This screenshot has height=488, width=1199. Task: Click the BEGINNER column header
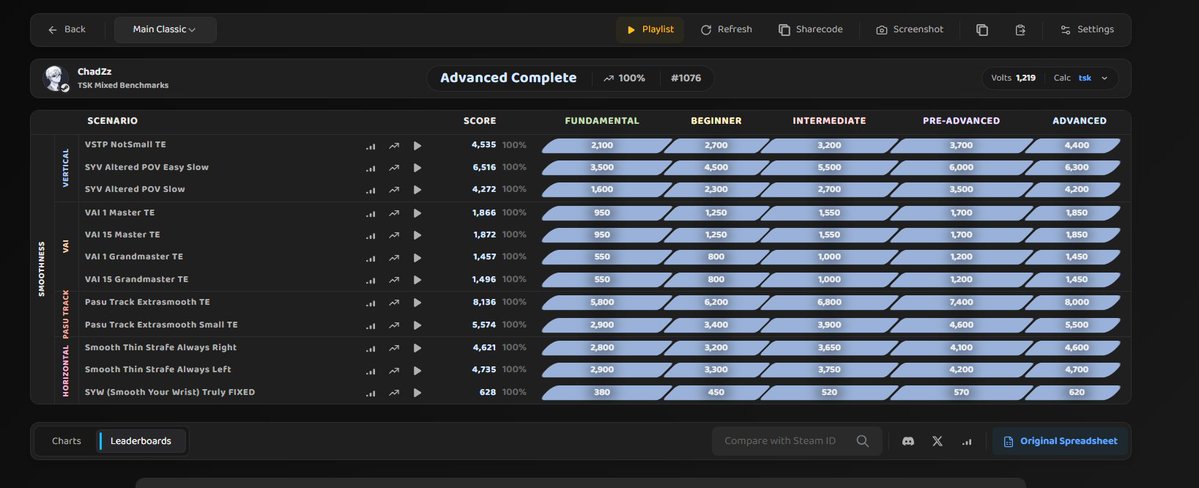716,121
